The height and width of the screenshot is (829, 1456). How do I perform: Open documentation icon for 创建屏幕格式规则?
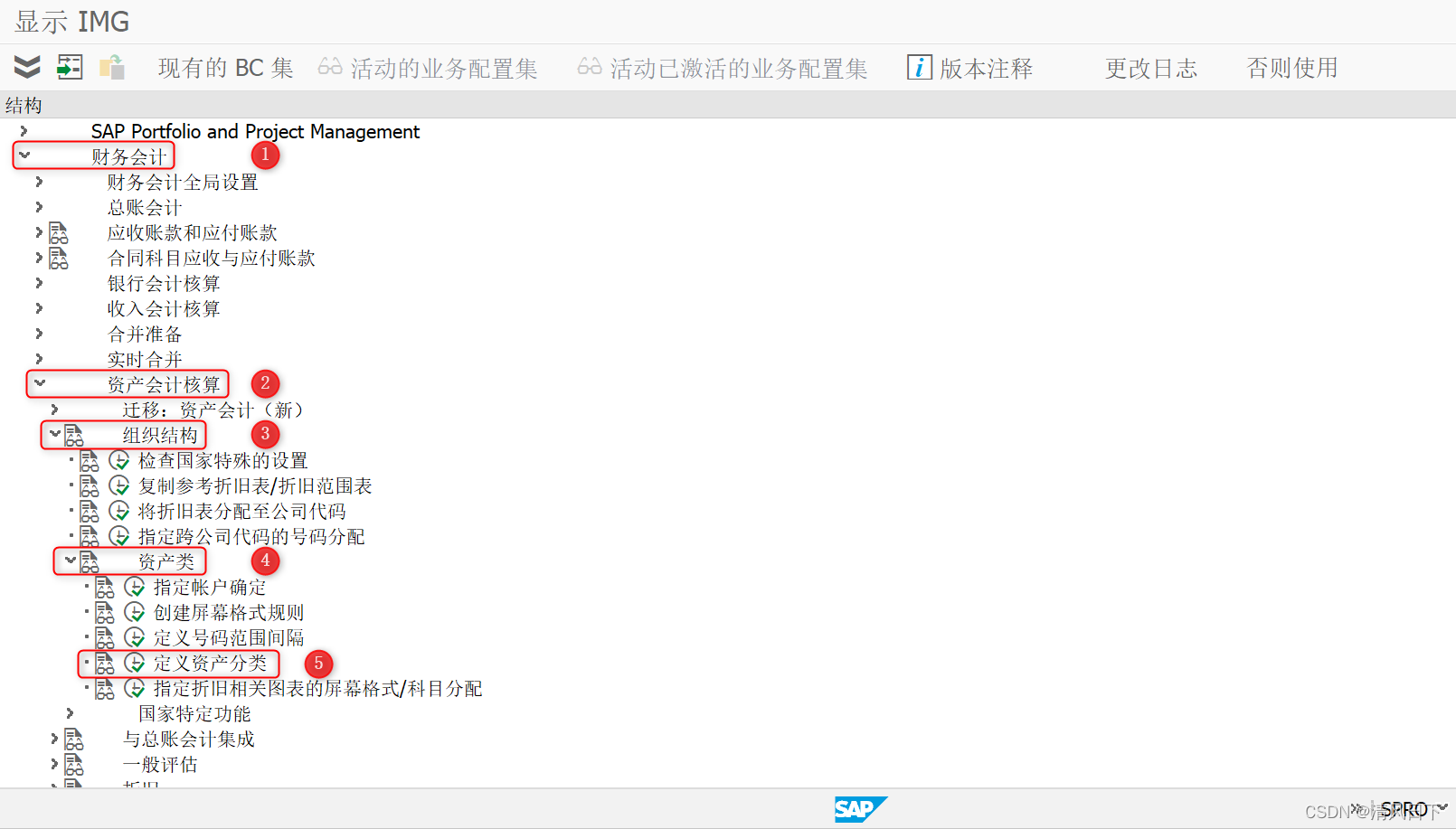(x=105, y=613)
